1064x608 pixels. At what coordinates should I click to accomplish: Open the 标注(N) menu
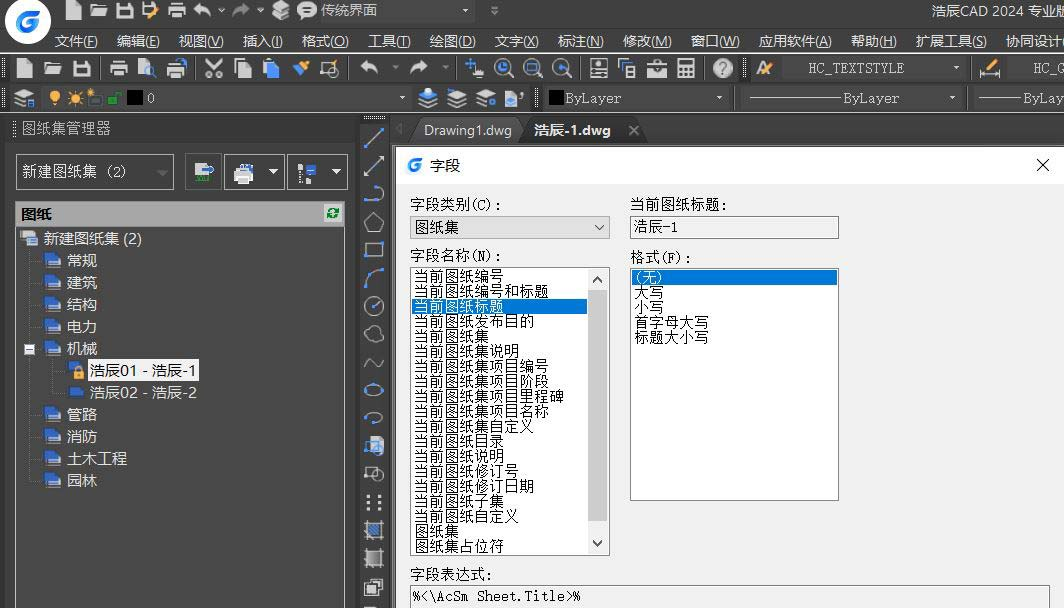pos(580,41)
